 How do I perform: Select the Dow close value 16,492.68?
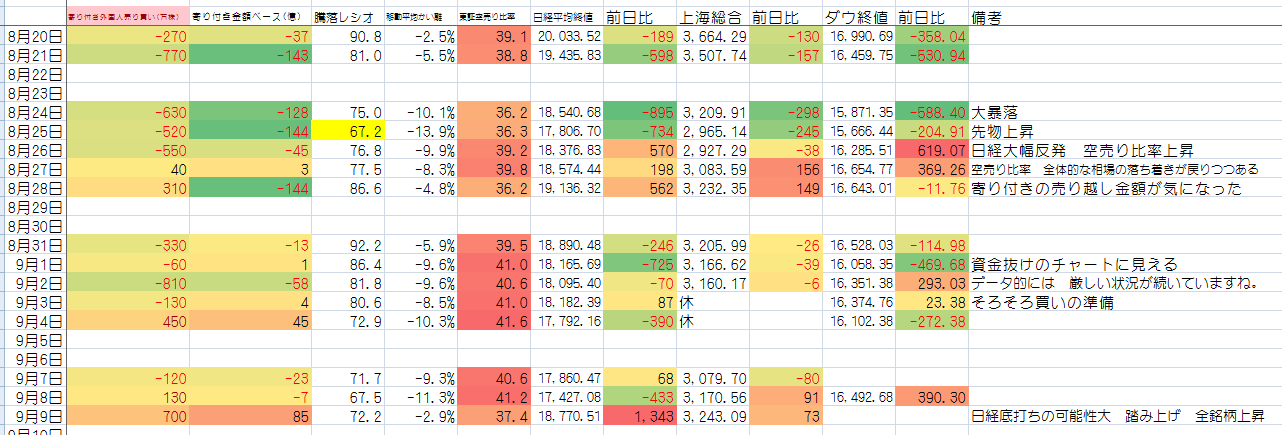coord(859,397)
